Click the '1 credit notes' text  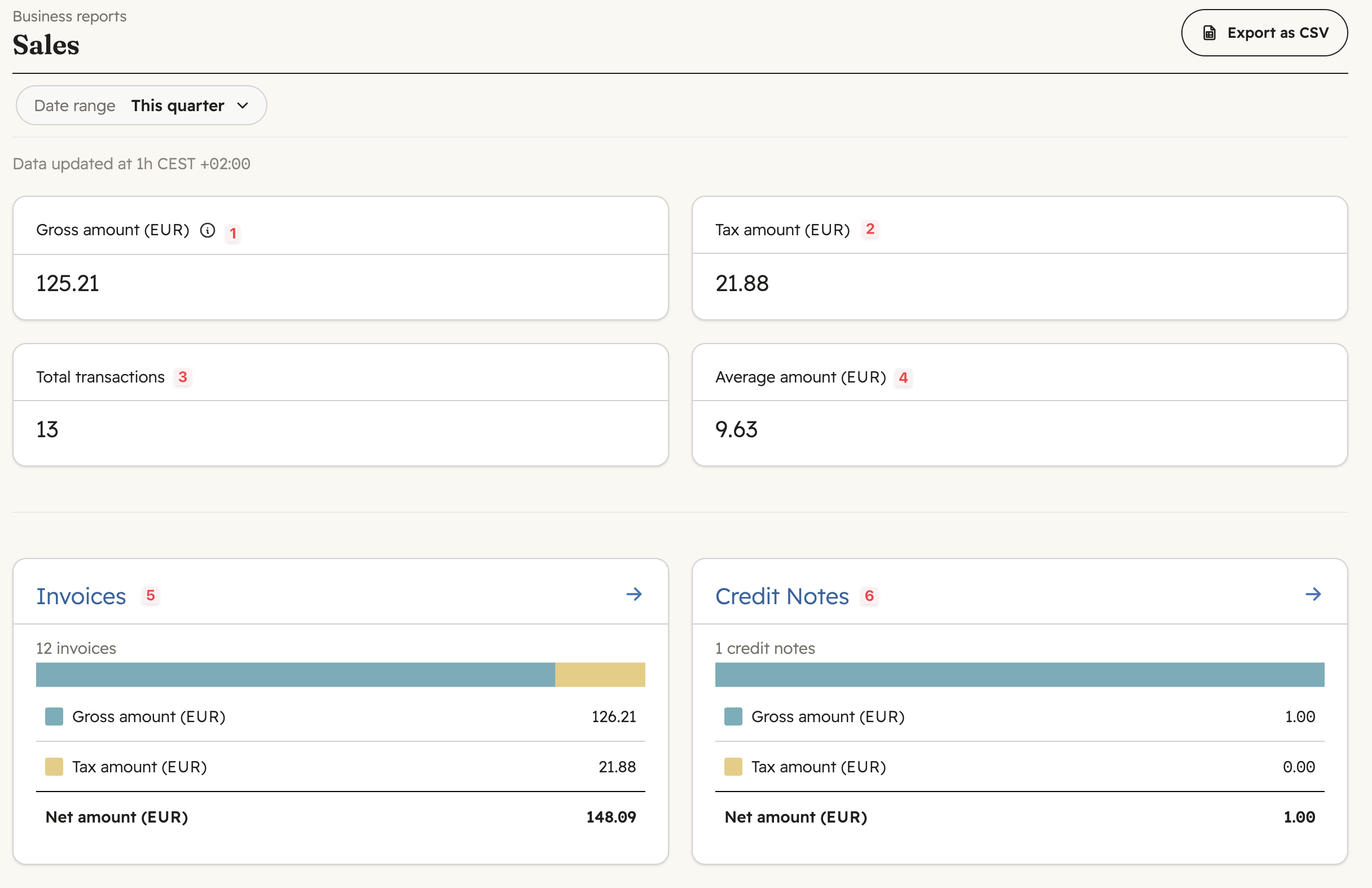point(765,648)
